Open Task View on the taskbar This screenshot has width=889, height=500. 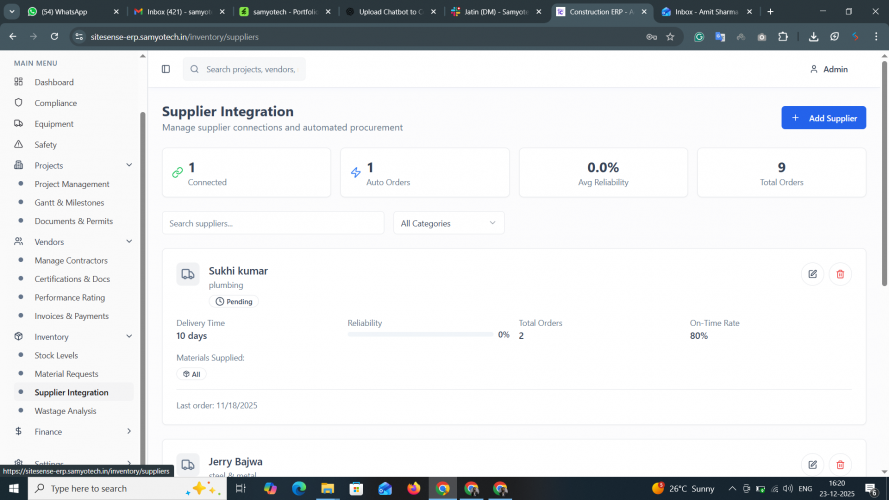pyautogui.click(x=240, y=488)
